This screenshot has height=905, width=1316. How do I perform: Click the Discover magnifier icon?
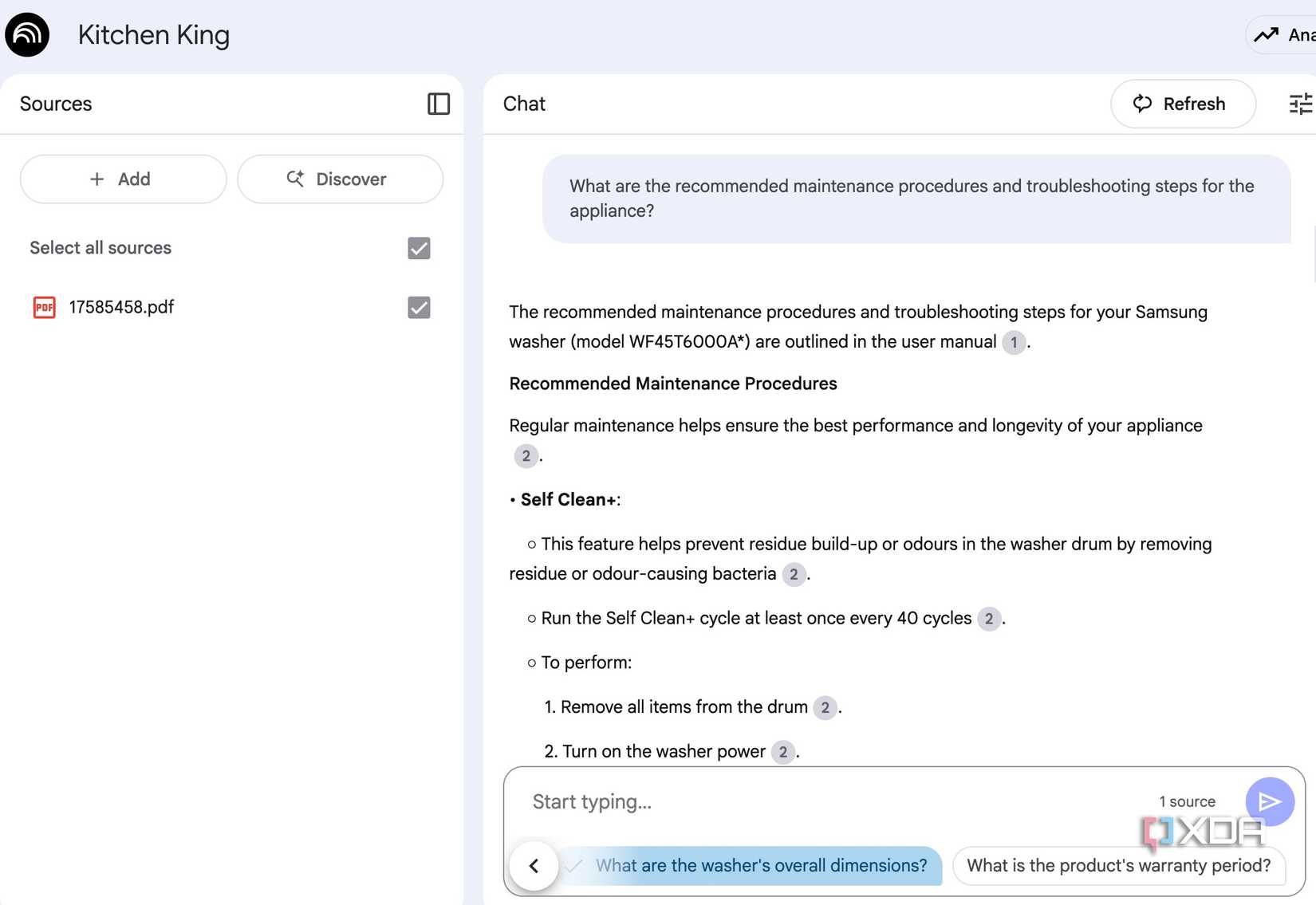[x=295, y=179]
